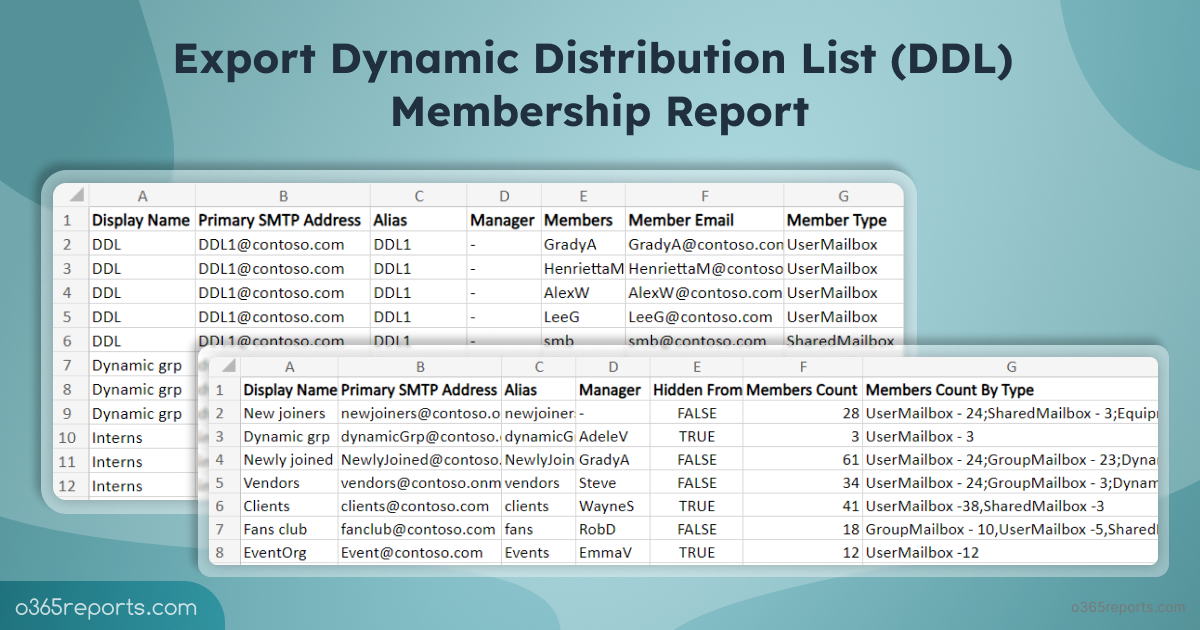Select the Hidden From header cell
The height and width of the screenshot is (630, 1200).
coord(696,390)
